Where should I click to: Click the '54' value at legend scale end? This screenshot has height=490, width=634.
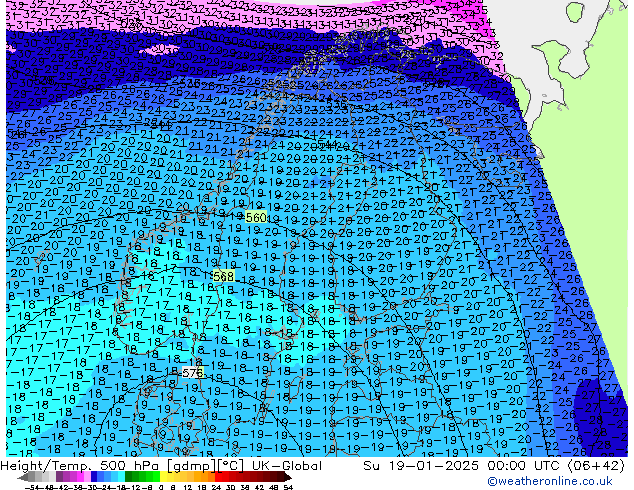pyautogui.click(x=288, y=487)
